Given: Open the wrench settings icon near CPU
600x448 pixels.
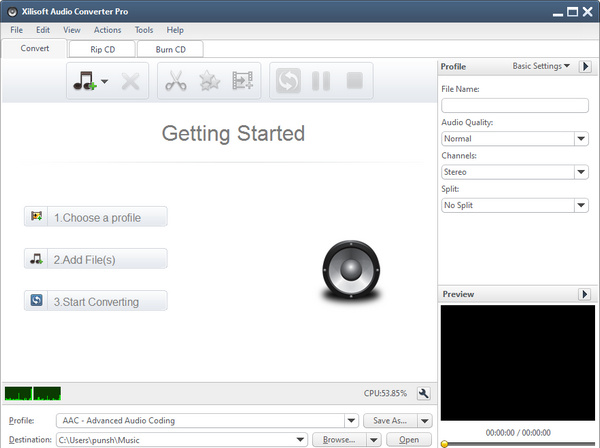Looking at the screenshot, I should pos(423,394).
